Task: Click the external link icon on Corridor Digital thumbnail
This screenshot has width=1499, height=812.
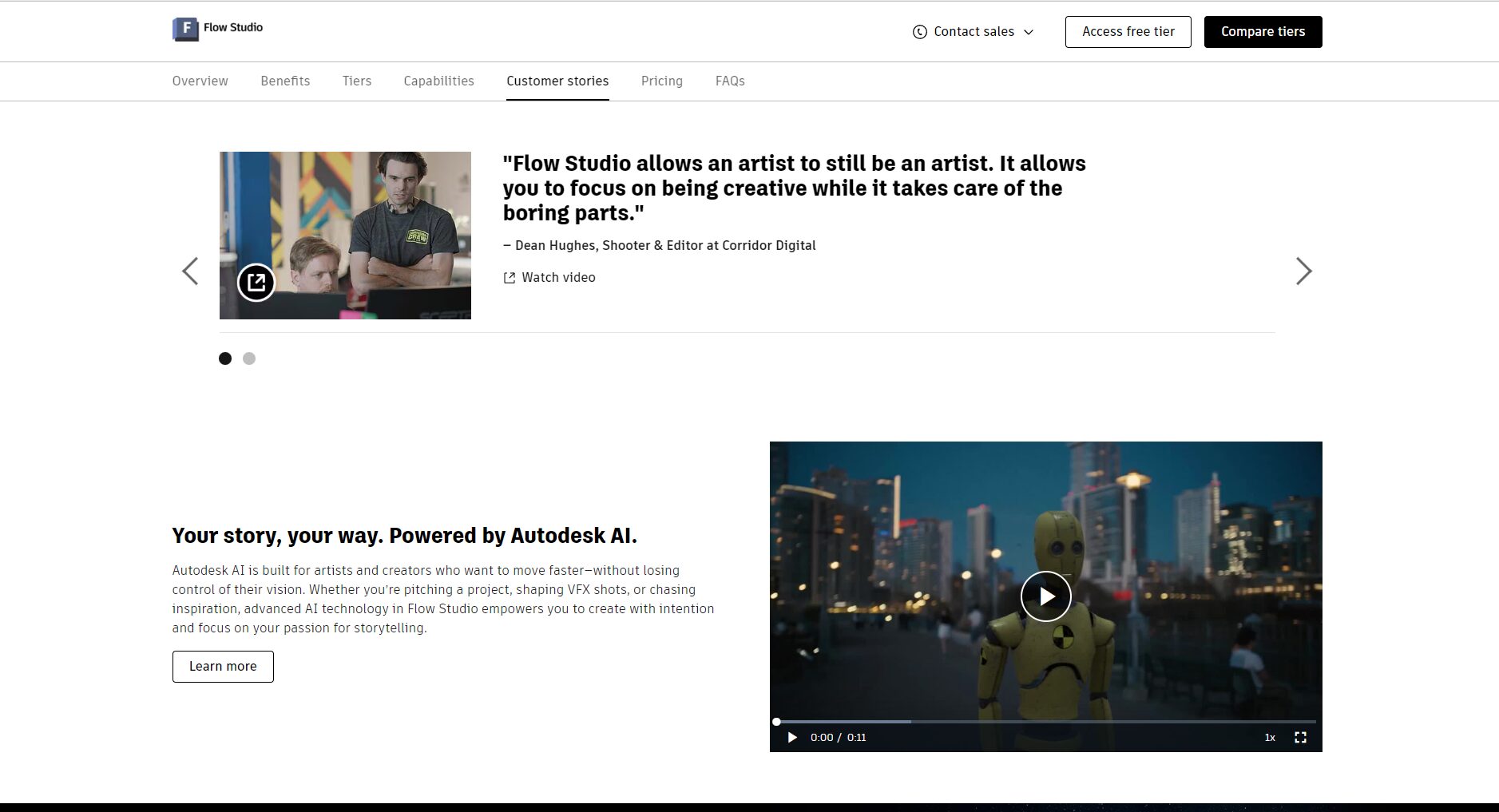Action: 256,282
